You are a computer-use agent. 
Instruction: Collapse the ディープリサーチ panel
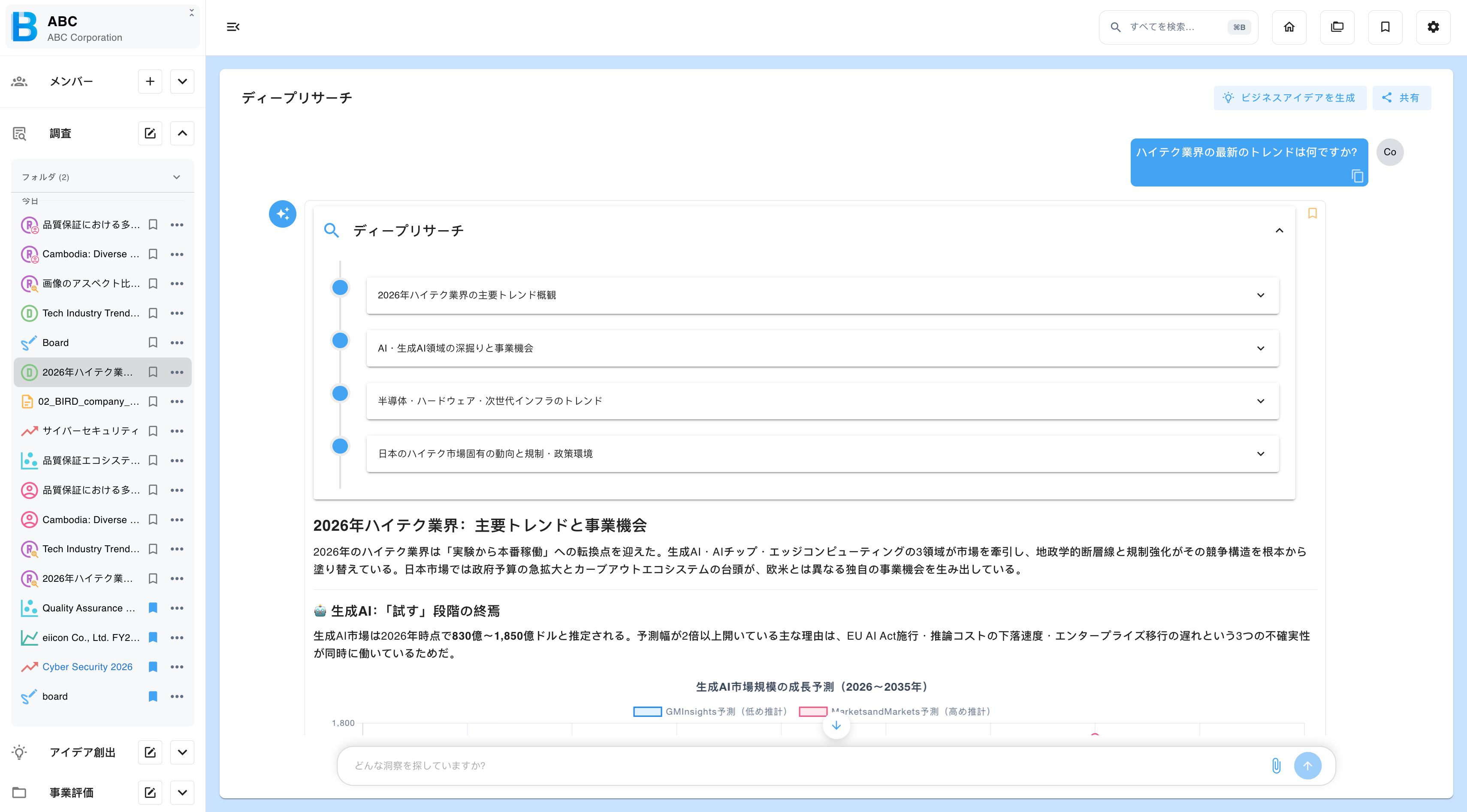point(1279,231)
